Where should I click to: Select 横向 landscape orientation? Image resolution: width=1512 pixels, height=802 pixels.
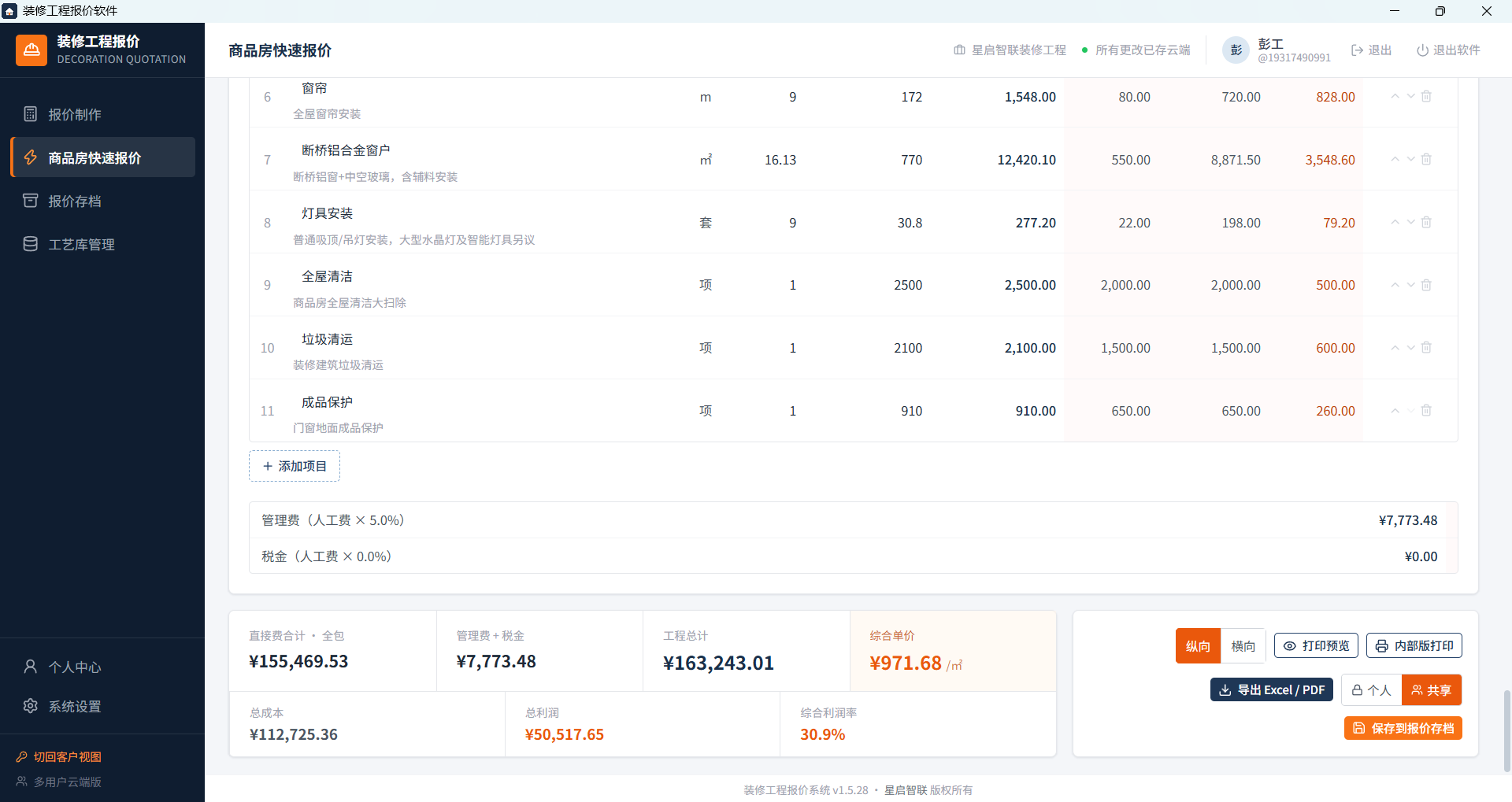[1243, 646]
